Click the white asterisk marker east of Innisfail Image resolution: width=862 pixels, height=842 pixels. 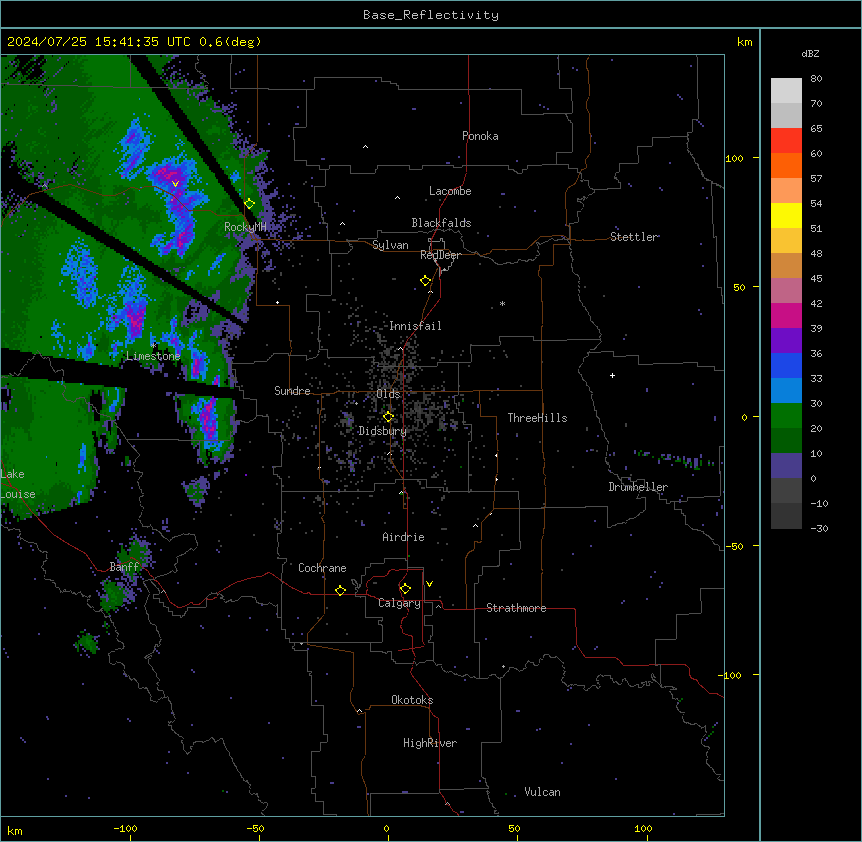[x=502, y=303]
